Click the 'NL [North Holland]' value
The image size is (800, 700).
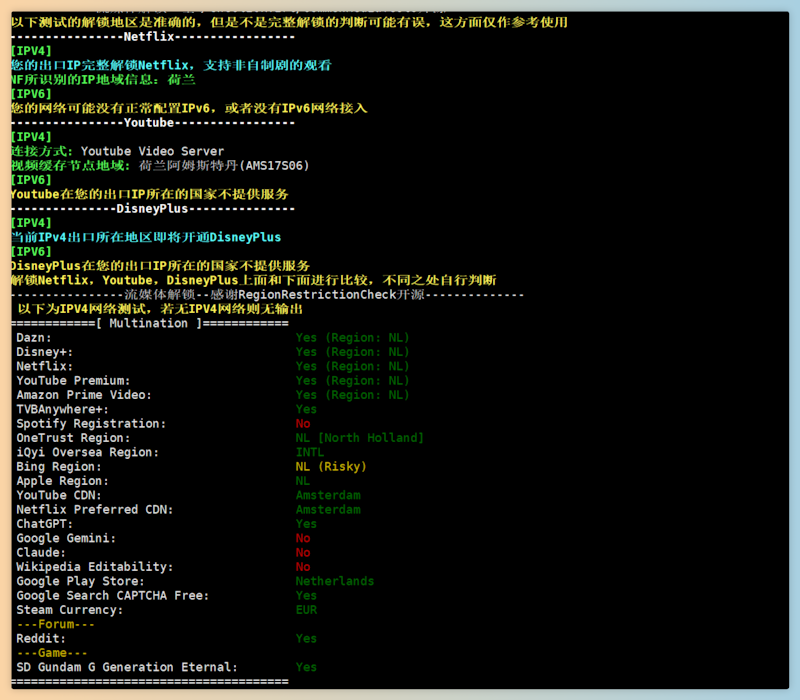point(360,438)
